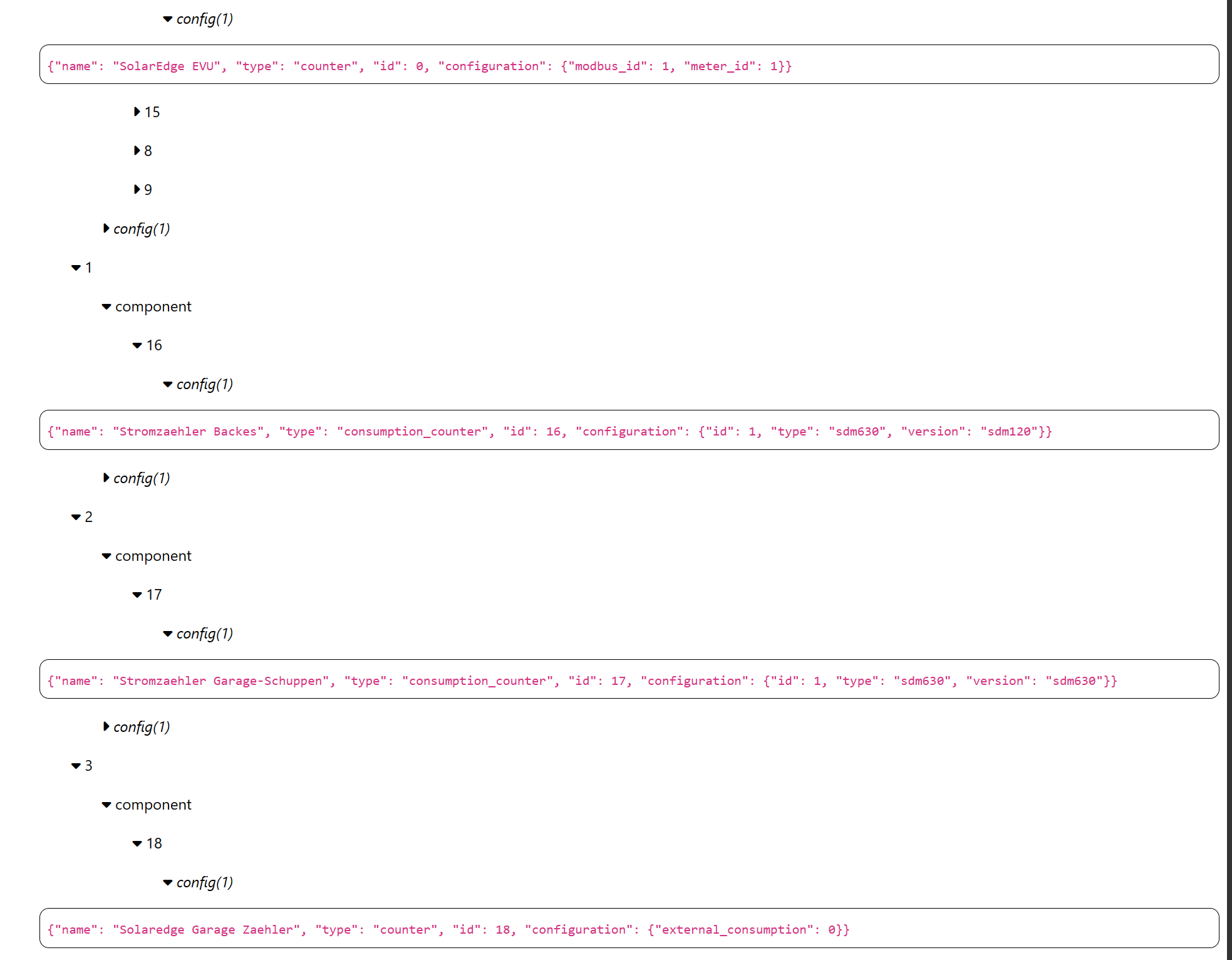
Task: Click the vertical scrollbar at right edge
Action: point(1229,480)
